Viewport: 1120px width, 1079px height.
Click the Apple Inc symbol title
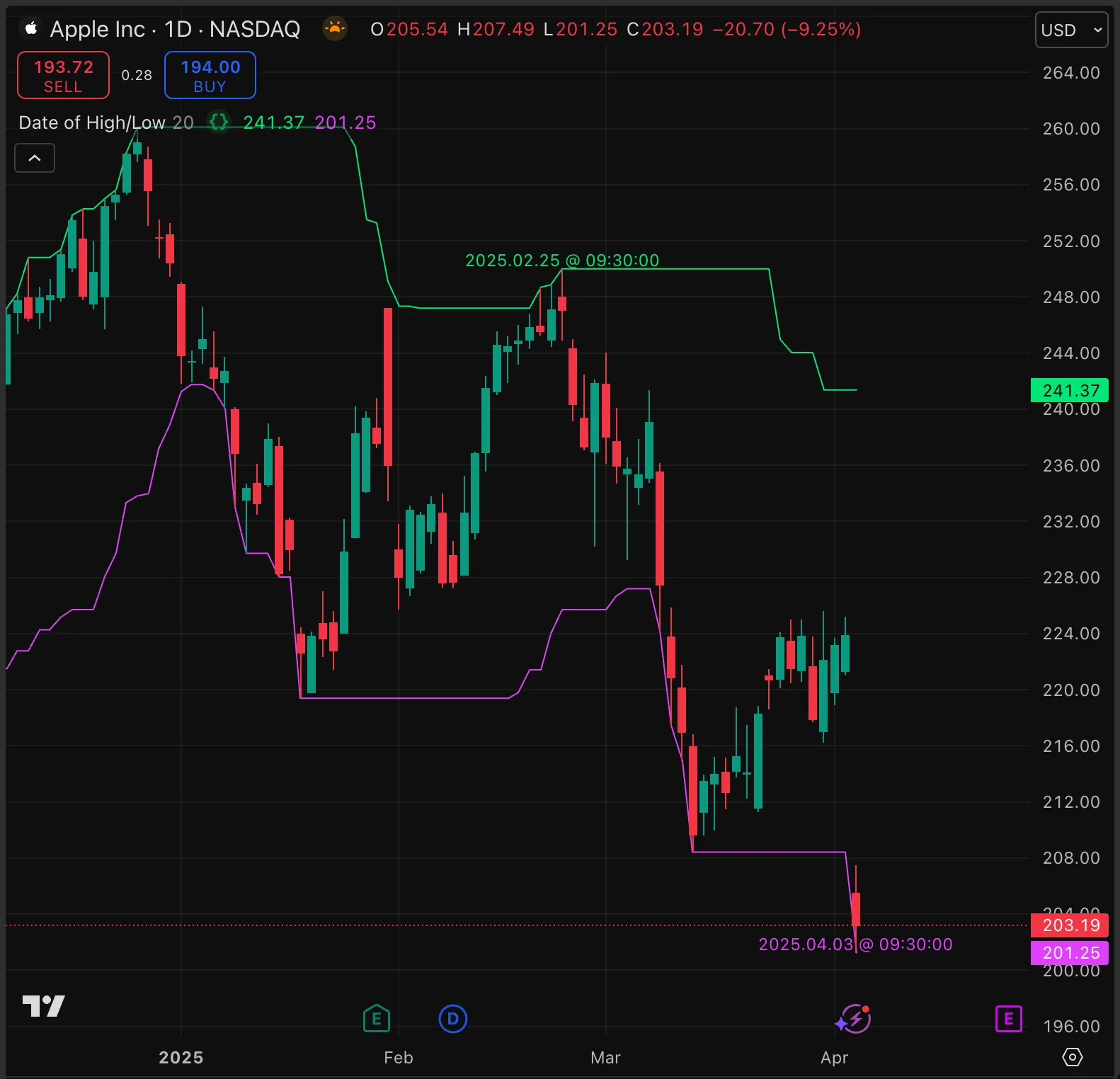pyautogui.click(x=174, y=29)
